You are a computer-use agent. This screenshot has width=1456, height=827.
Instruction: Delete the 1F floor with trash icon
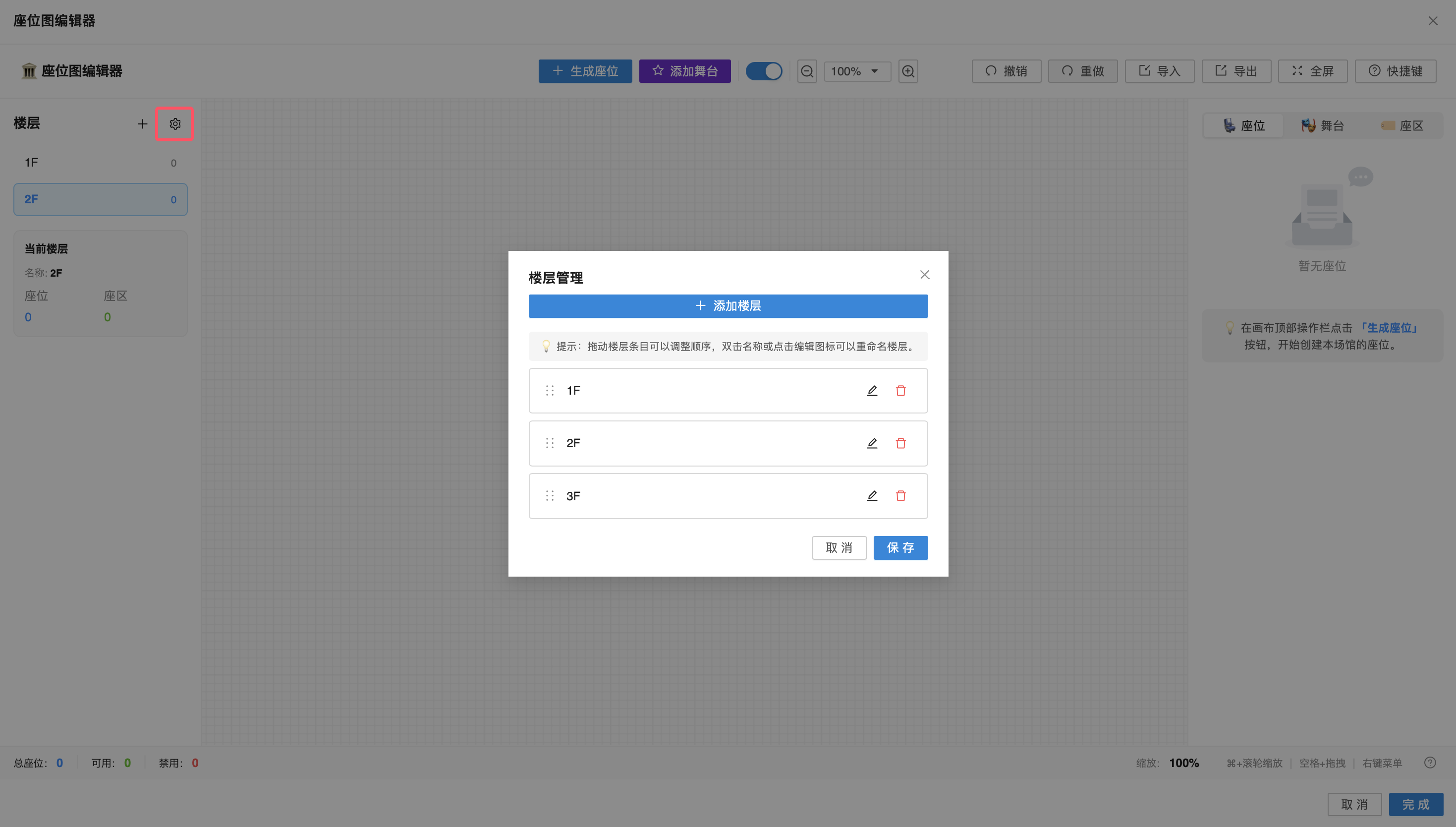pos(900,391)
